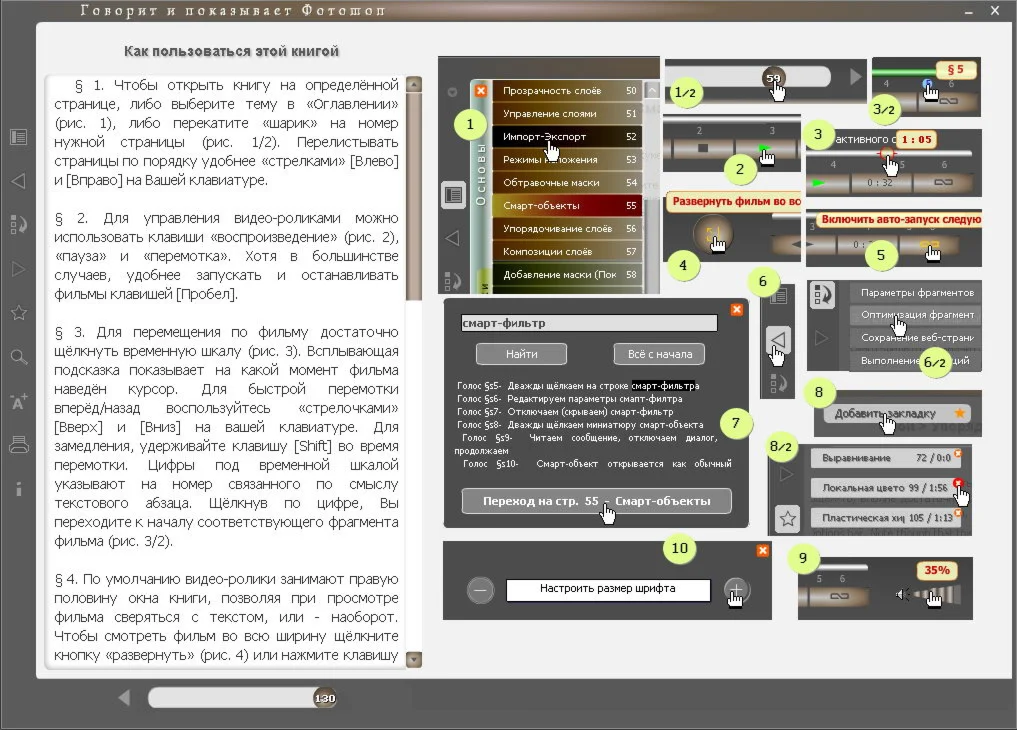Open the info icon in left sidebar
Screen dimensions: 1017x730
point(19,489)
